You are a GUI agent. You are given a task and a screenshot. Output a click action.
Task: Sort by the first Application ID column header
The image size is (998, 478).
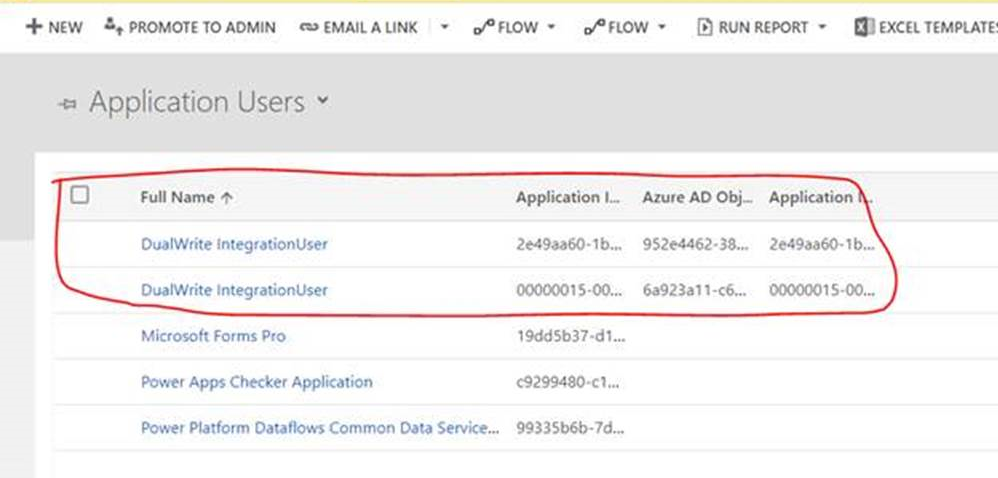click(x=568, y=197)
